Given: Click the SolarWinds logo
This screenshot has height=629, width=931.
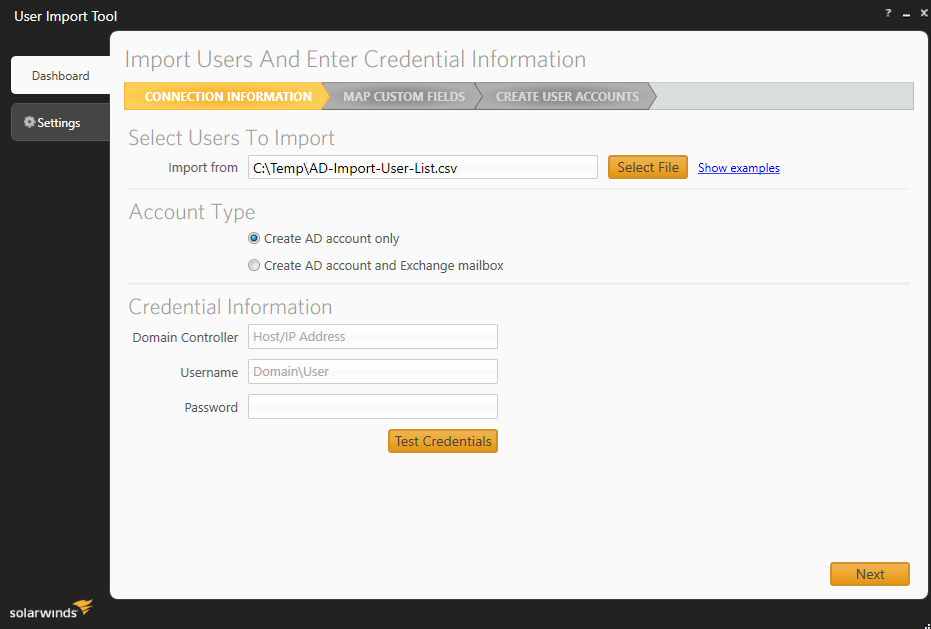Looking at the screenshot, I should pyautogui.click(x=51, y=609).
